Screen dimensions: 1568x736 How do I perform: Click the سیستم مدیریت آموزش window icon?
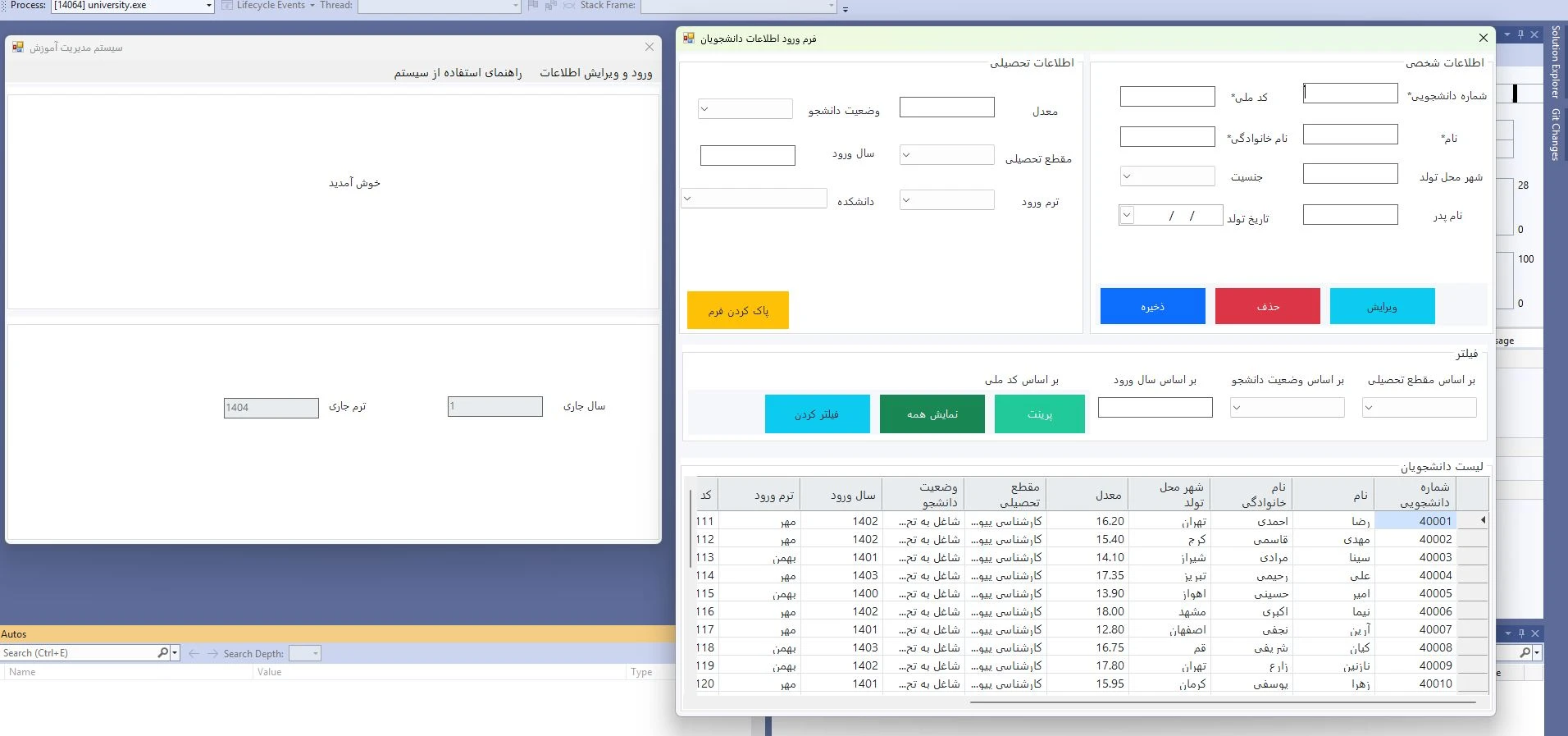(18, 48)
